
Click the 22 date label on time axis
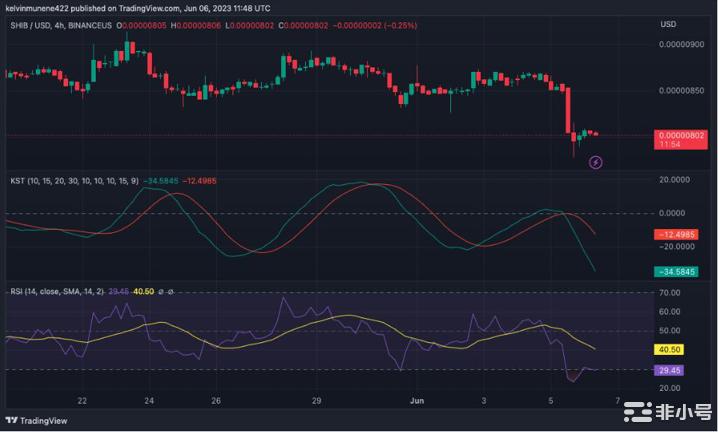coord(81,400)
